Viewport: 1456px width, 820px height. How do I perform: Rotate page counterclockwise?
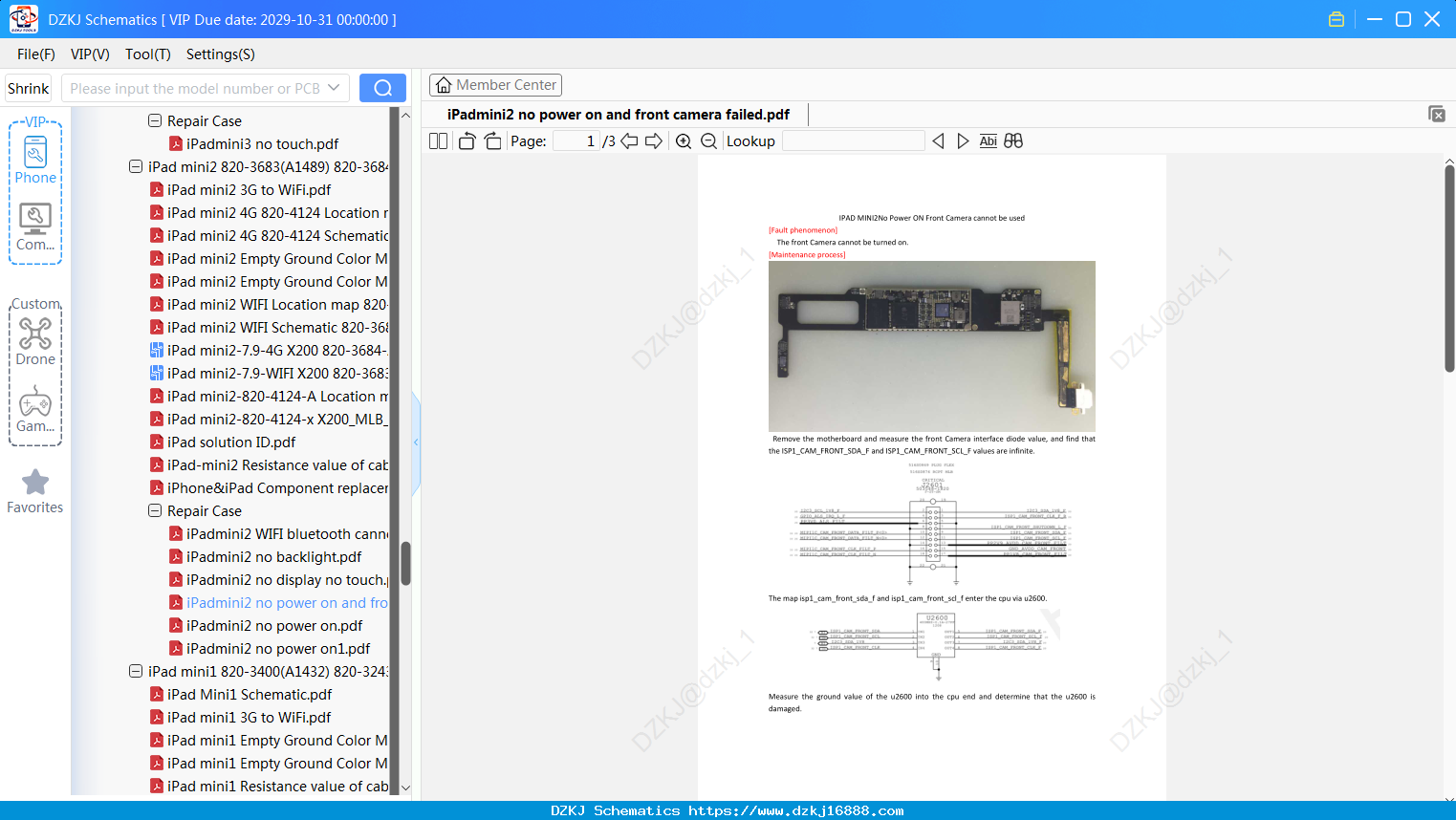pos(467,141)
